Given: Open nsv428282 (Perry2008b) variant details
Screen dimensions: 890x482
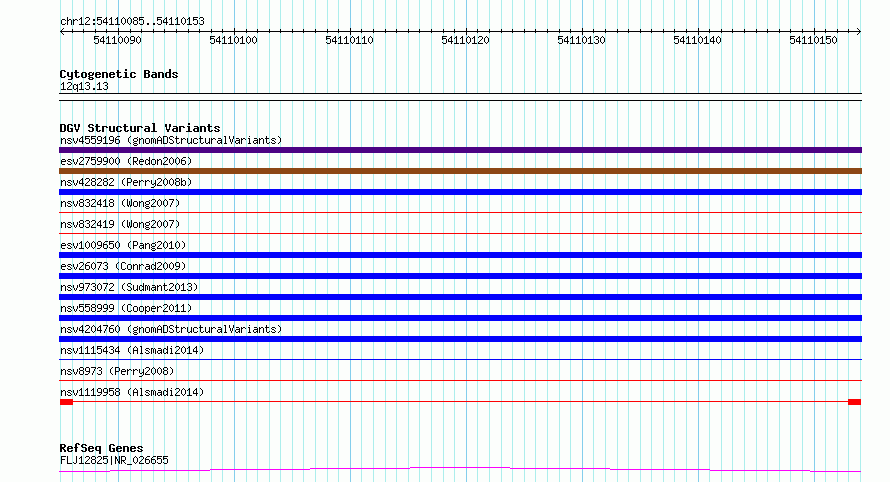Looking at the screenshot, I should 126,182.
